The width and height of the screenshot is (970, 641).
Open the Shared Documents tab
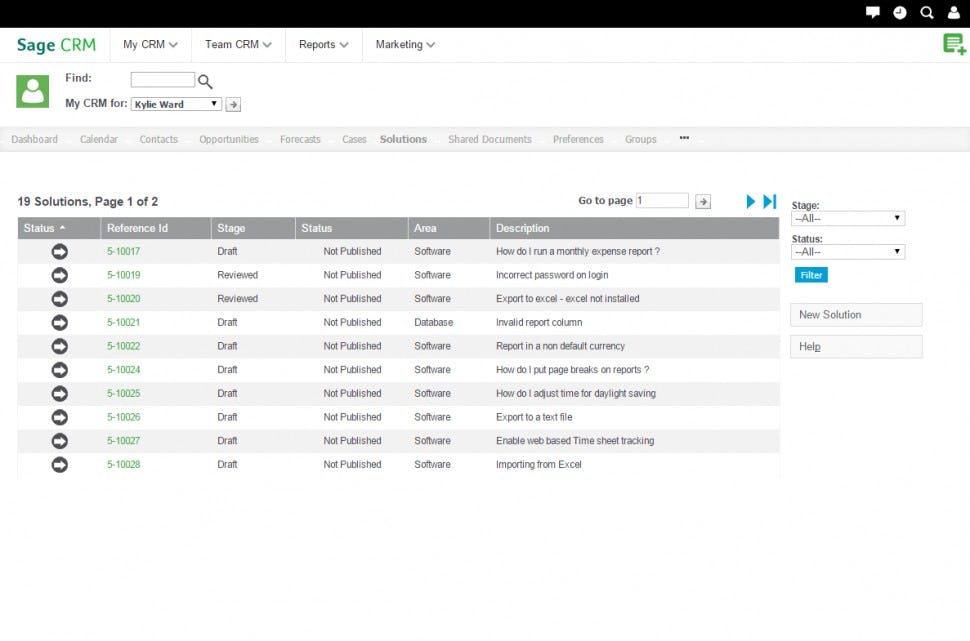[x=490, y=139]
